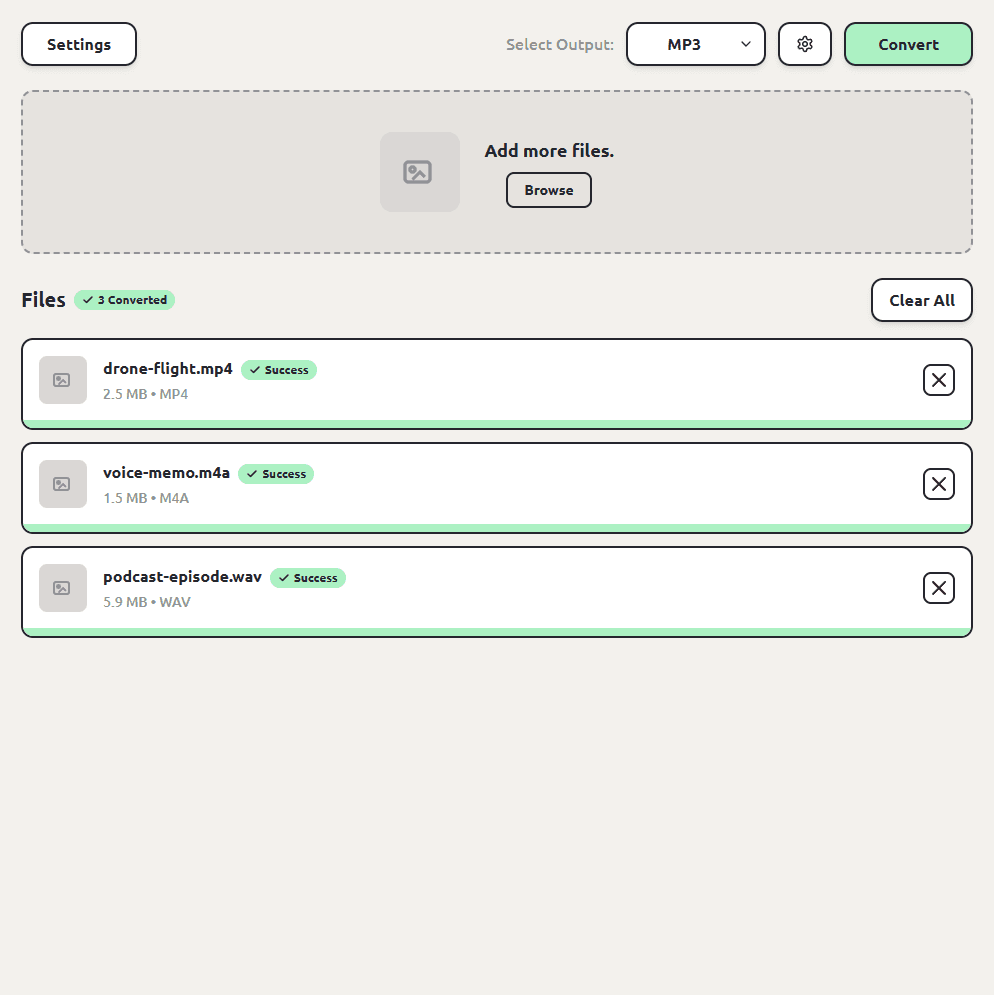
Task: Click the 'Select Output:' label
Action: tap(560, 44)
